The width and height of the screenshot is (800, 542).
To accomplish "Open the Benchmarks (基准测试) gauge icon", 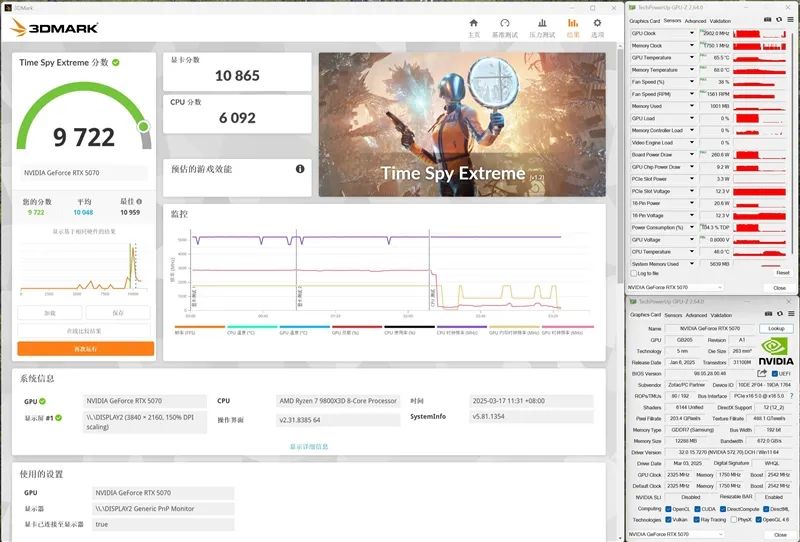I will click(x=505, y=23).
